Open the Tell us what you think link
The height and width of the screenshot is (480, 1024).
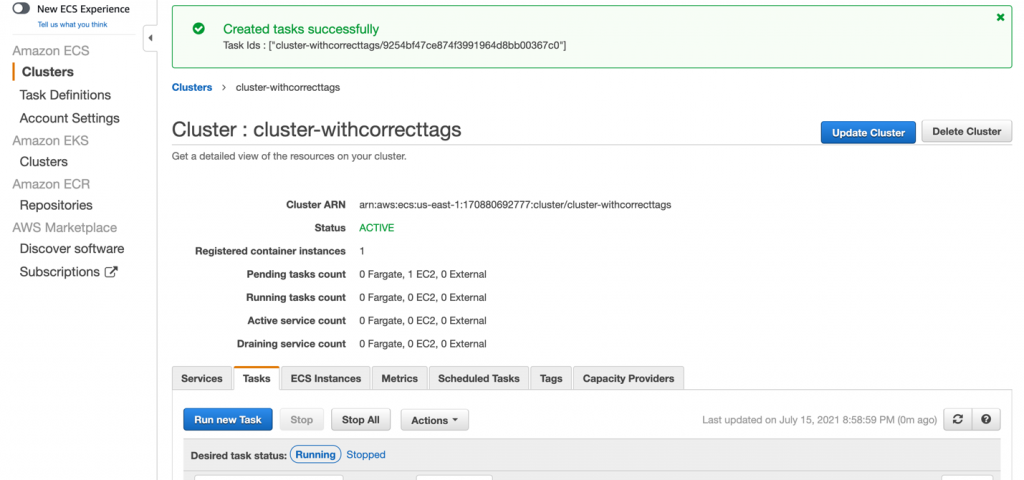(x=72, y=24)
